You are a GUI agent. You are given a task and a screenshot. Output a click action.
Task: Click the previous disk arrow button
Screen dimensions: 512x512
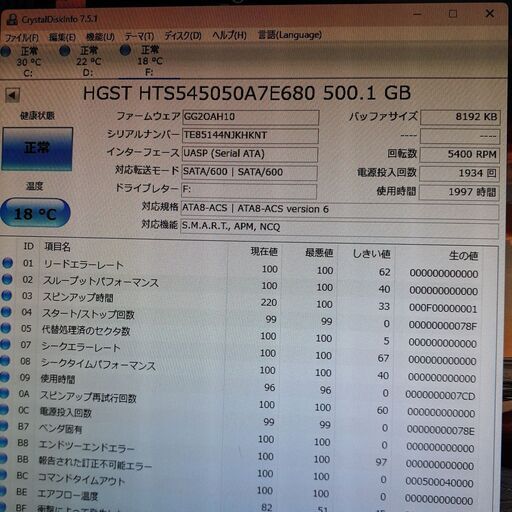pos(12,95)
